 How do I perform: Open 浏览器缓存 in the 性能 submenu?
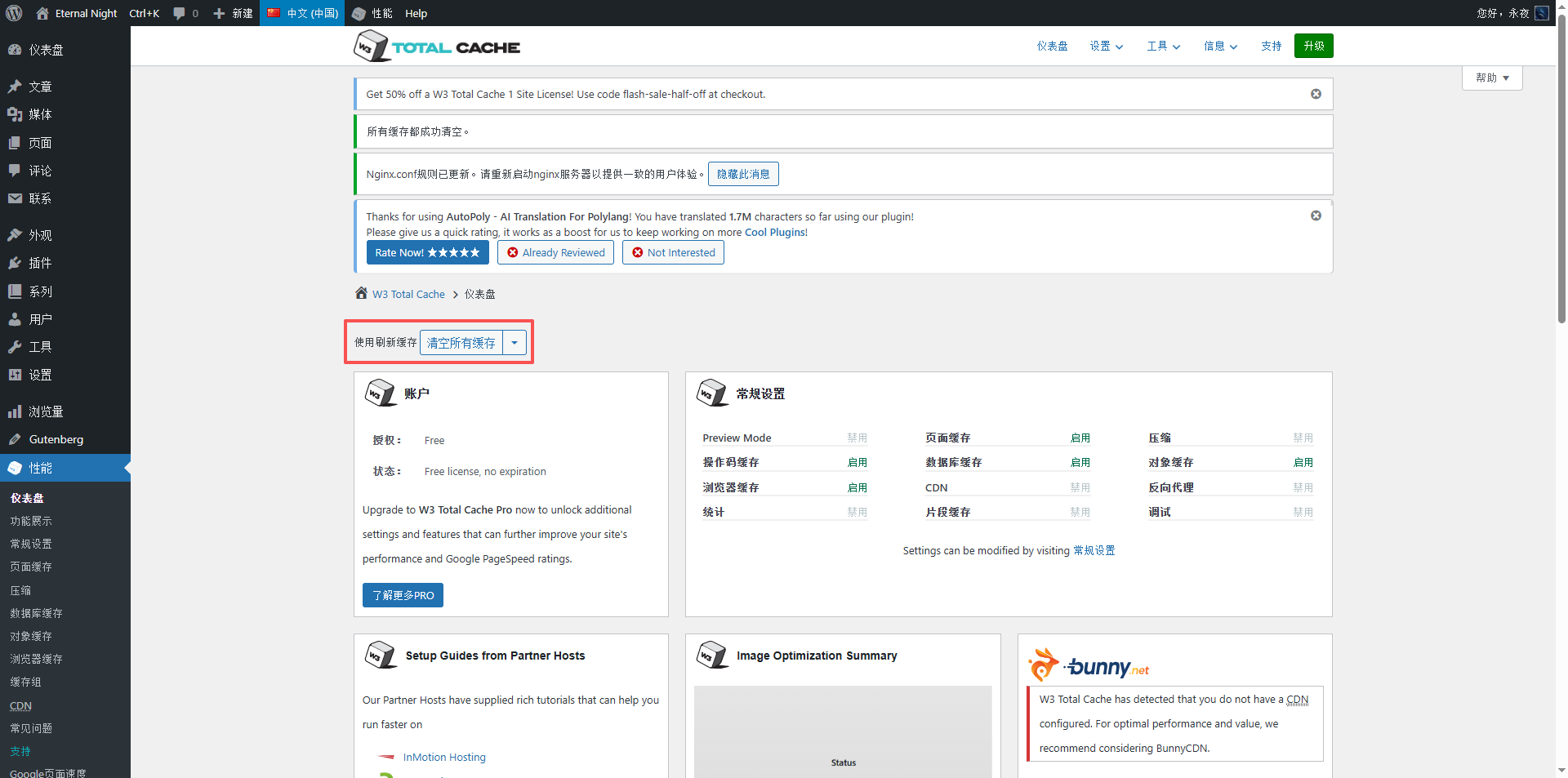[x=36, y=659]
